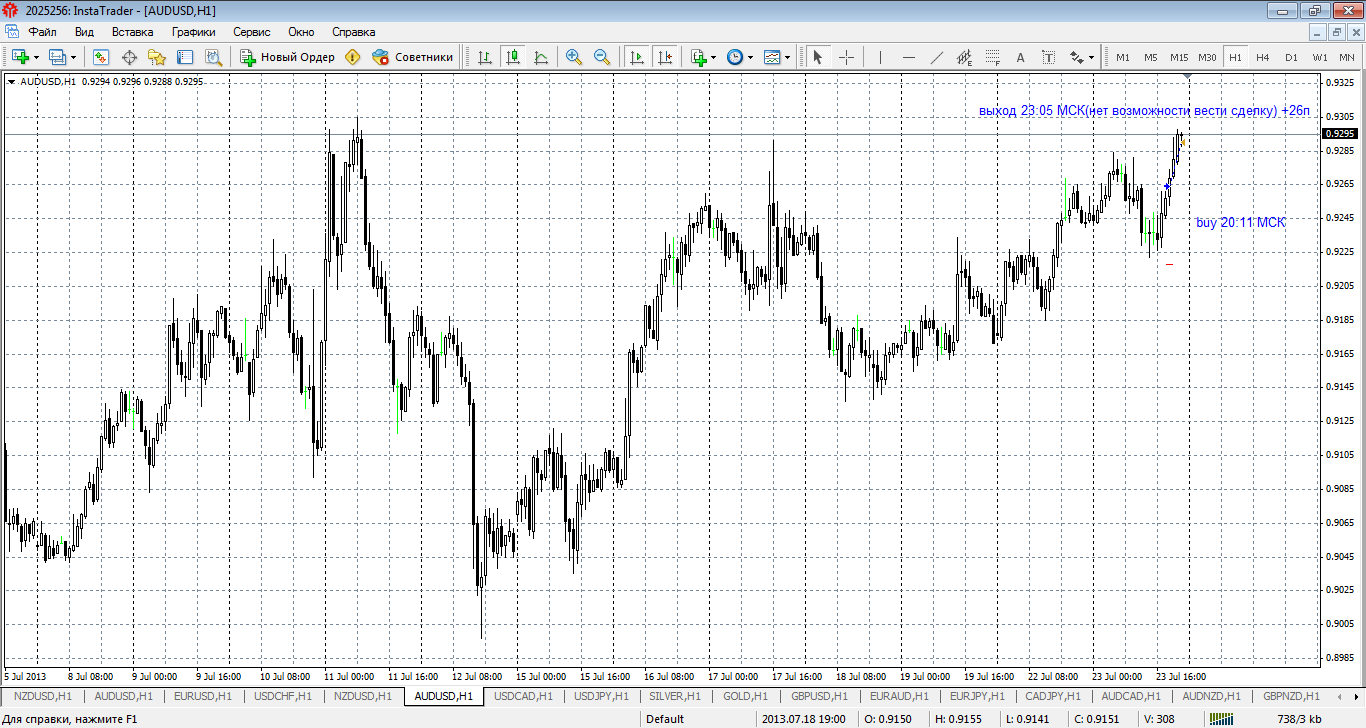Expand the Profiles dropdown arrow
The image size is (1366, 728).
pos(73,57)
